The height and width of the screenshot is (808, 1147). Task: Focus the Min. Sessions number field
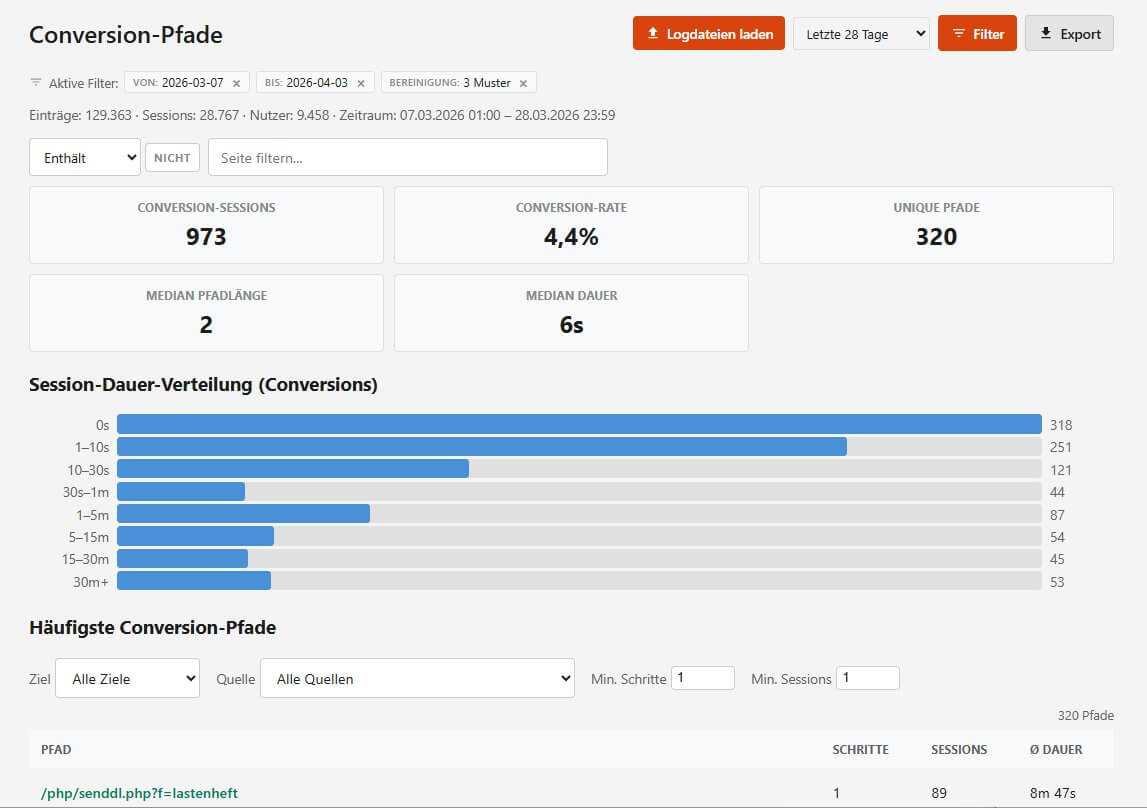click(867, 678)
